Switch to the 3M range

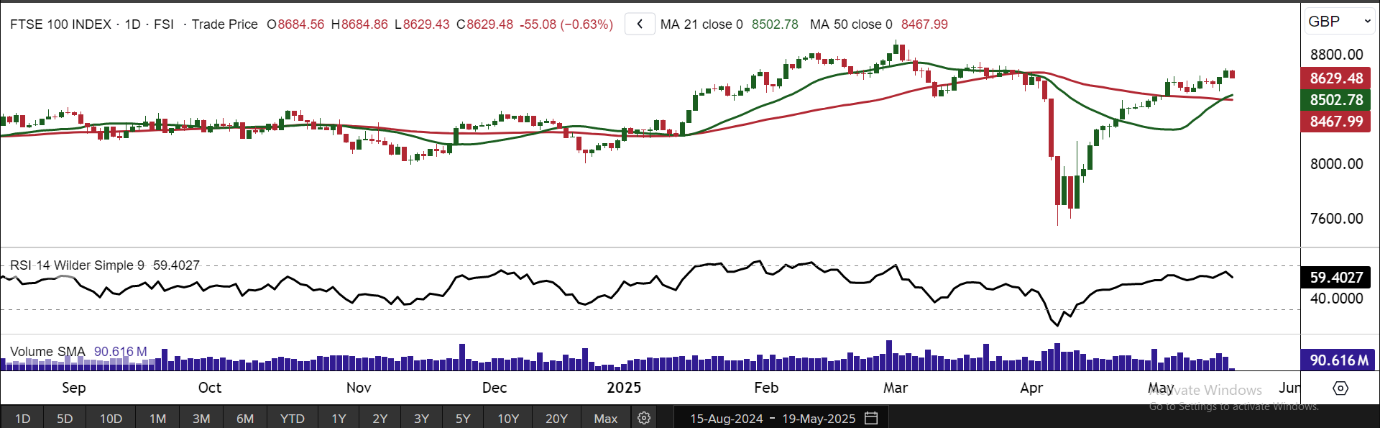pos(201,417)
